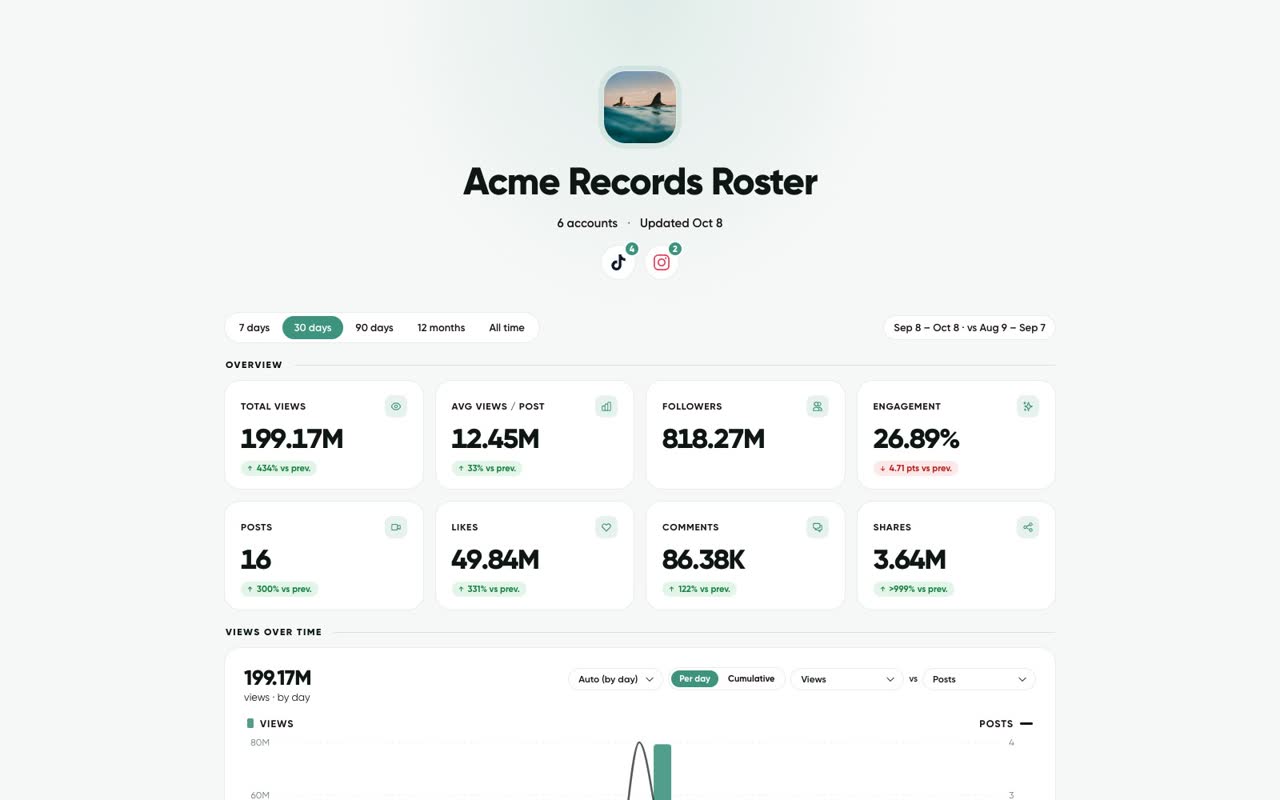
Task: Open the Posts comparison metric dropdown
Action: pyautogui.click(x=979, y=679)
